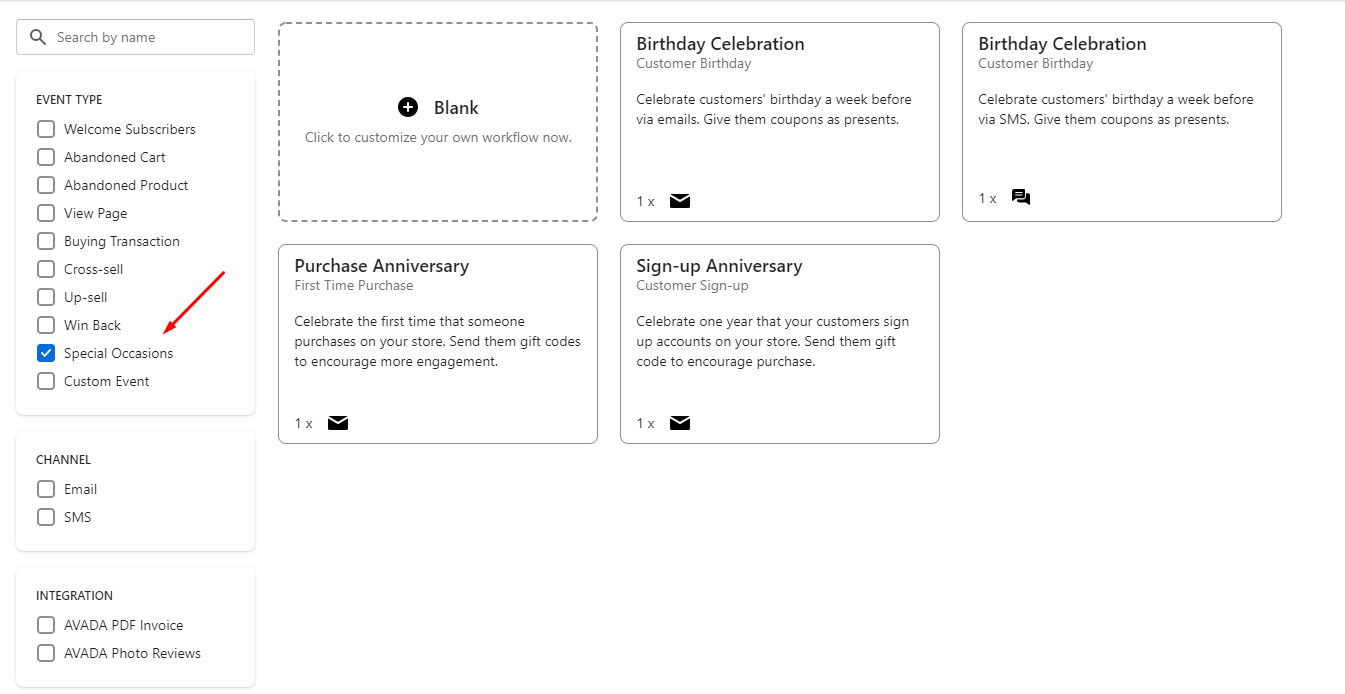Image resolution: width=1345 pixels, height=694 pixels.
Task: Enable AVADA PDF Invoice integration filter
Action: pyautogui.click(x=46, y=625)
